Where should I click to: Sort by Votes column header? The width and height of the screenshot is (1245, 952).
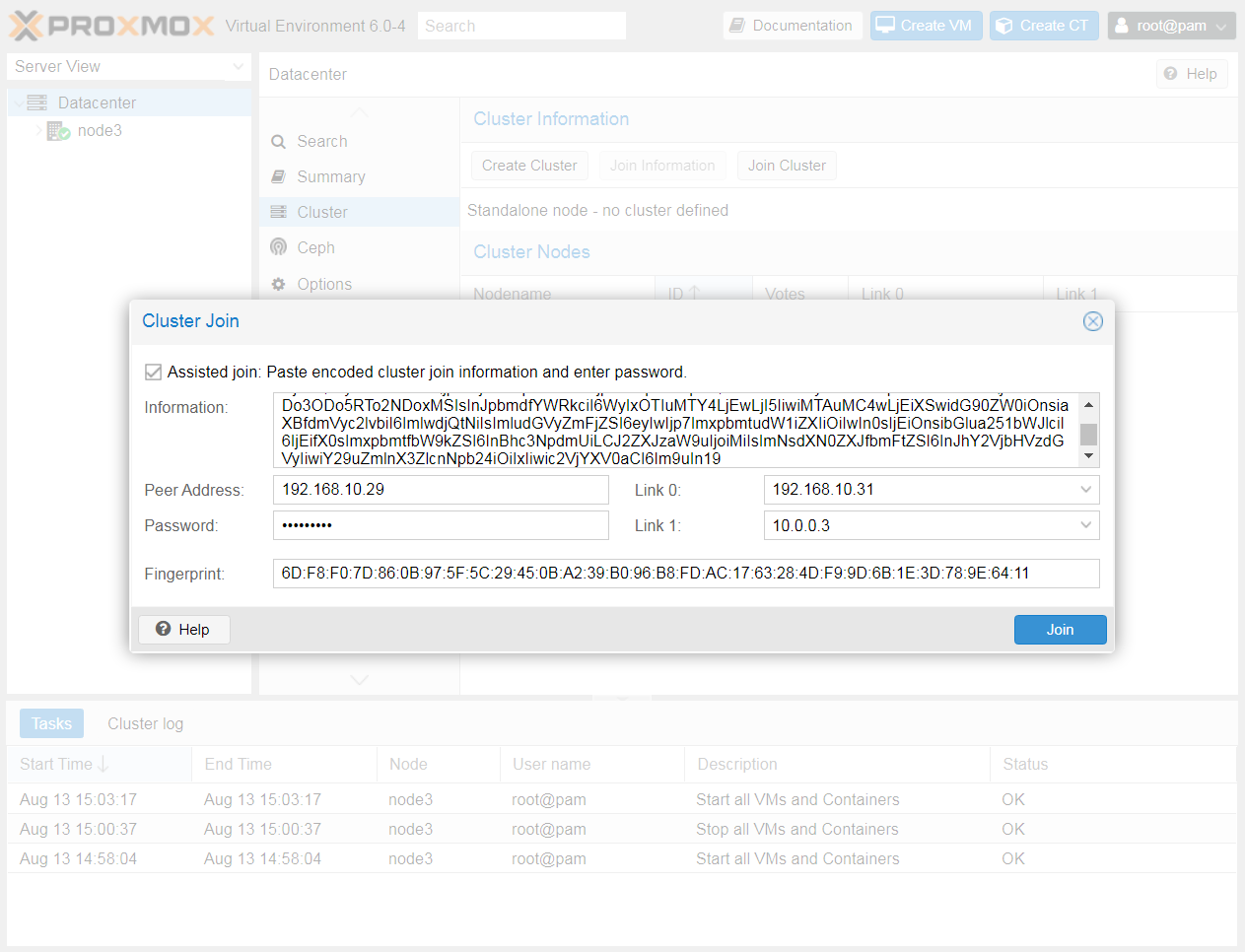(800, 294)
